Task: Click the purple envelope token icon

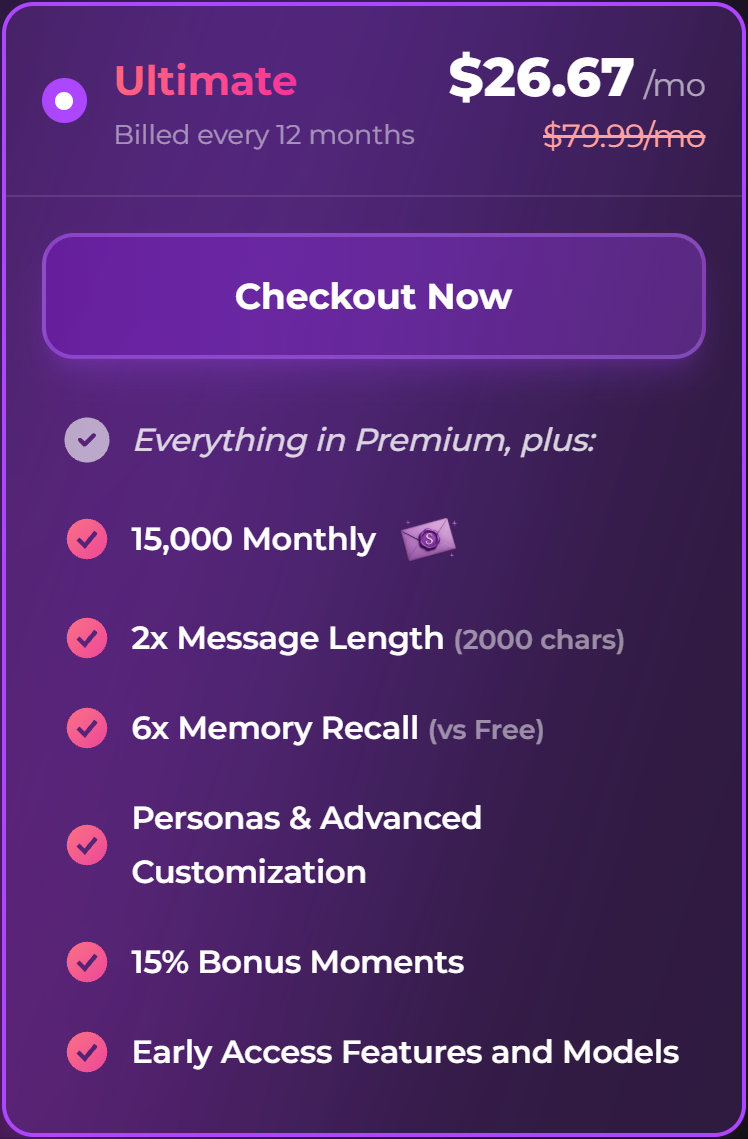Action: click(x=428, y=540)
